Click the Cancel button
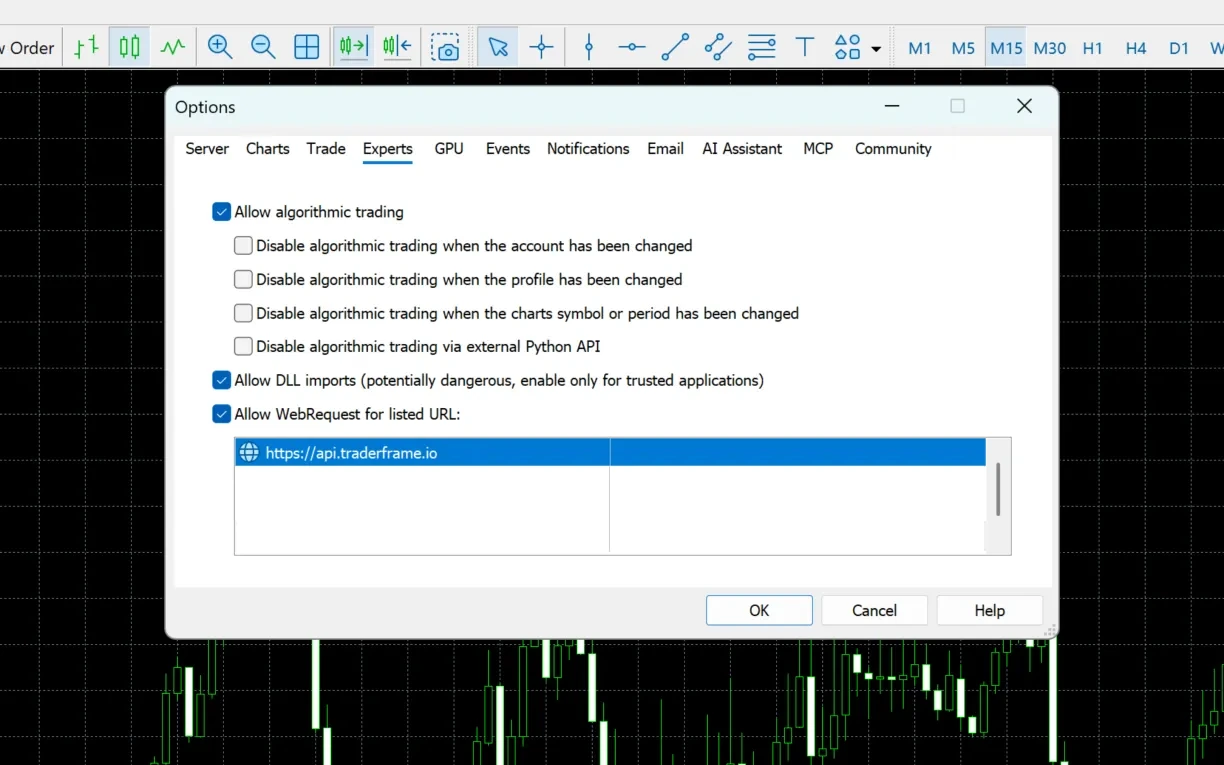 874,610
